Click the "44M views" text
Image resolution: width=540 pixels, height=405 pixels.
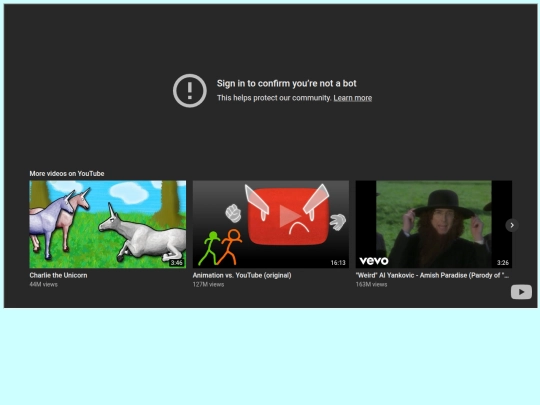[x=43, y=284]
